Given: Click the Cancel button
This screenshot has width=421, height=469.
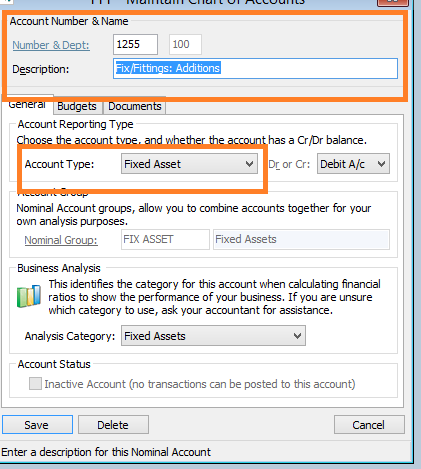Looking at the screenshot, I should (369, 425).
